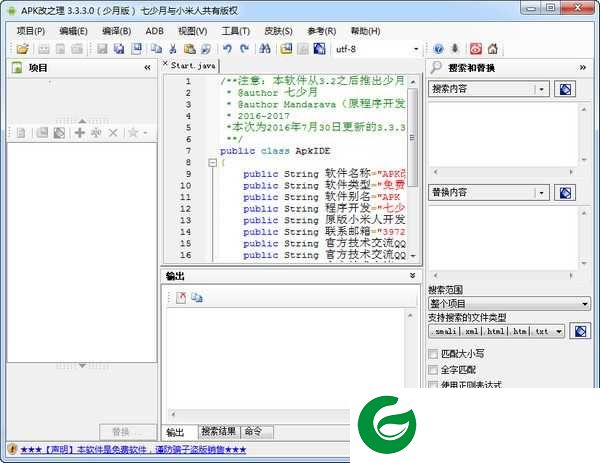Screen dimensions: 600x463
Task: Open the red Weibo icon
Action: click(476, 49)
